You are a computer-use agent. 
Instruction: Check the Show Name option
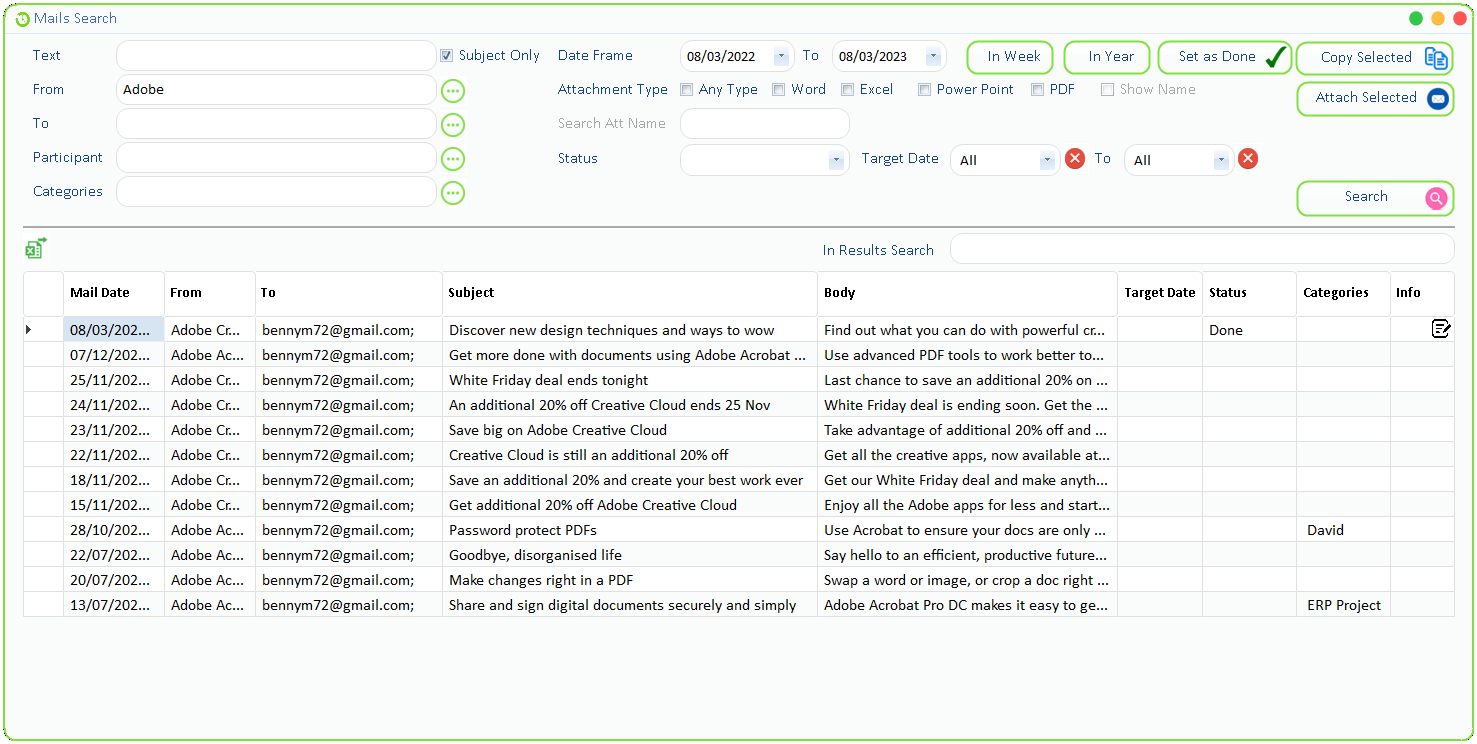(x=1107, y=89)
